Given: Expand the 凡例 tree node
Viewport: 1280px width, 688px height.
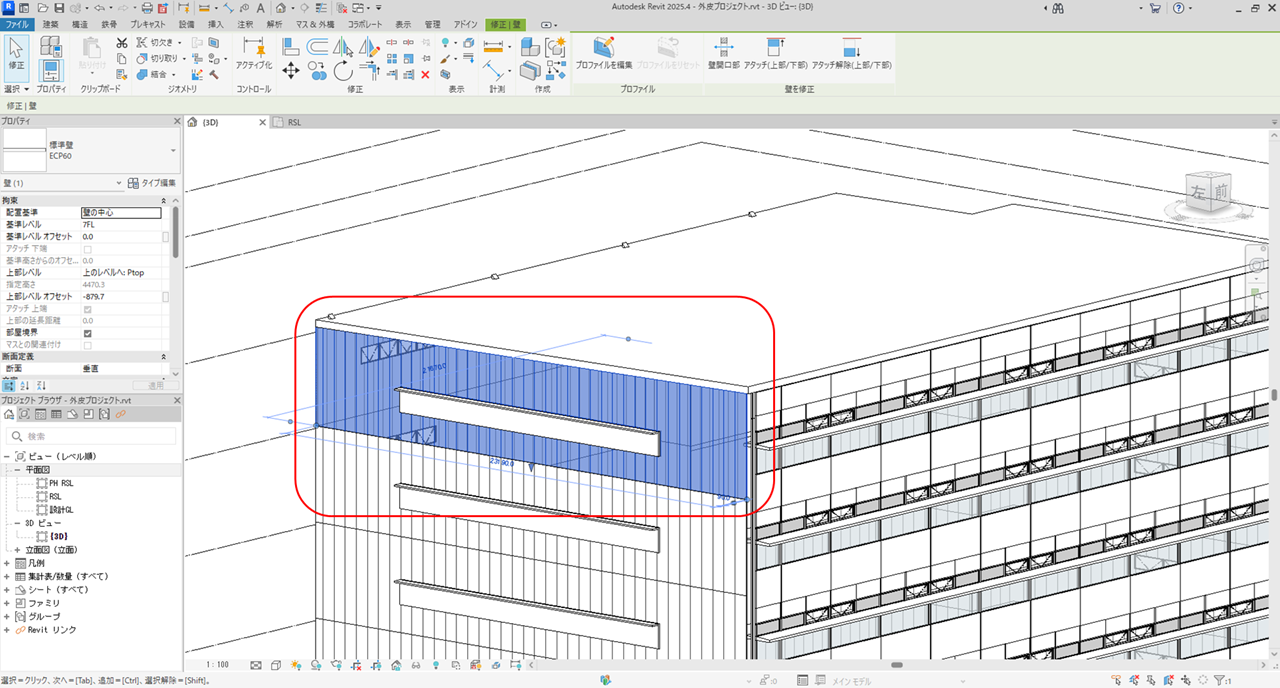Looking at the screenshot, I should coord(8,563).
